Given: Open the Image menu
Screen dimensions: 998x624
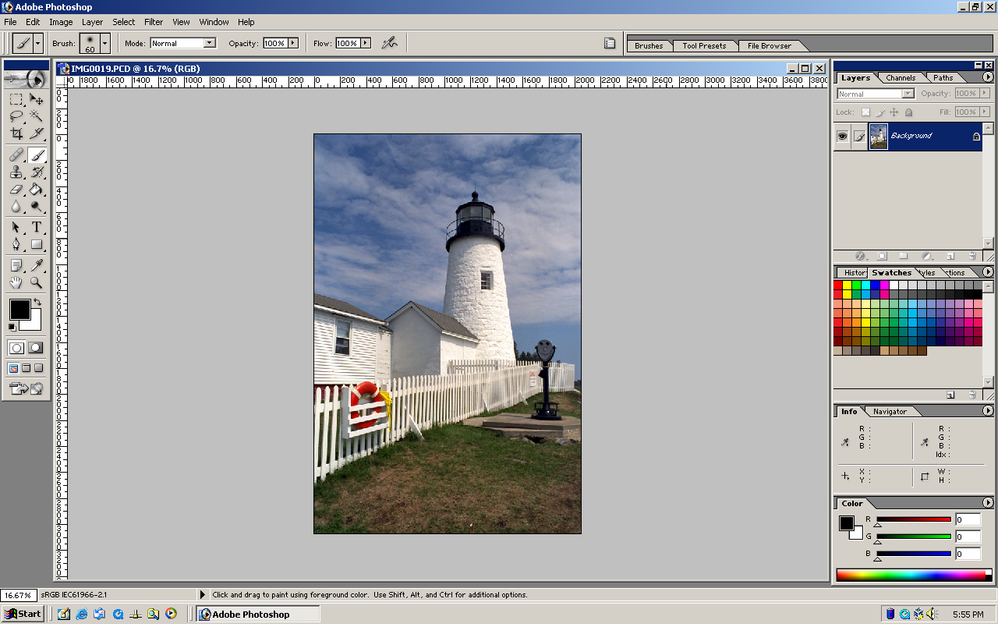Looking at the screenshot, I should point(61,22).
